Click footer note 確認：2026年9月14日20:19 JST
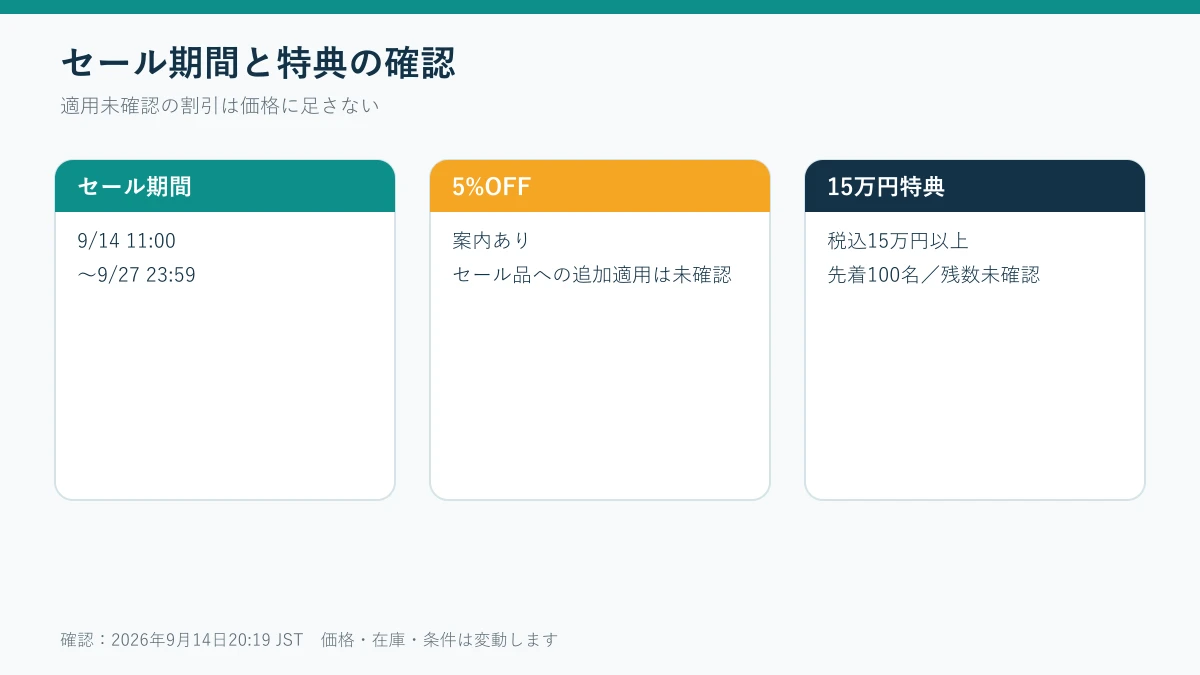The height and width of the screenshot is (675, 1200). click(x=181, y=640)
